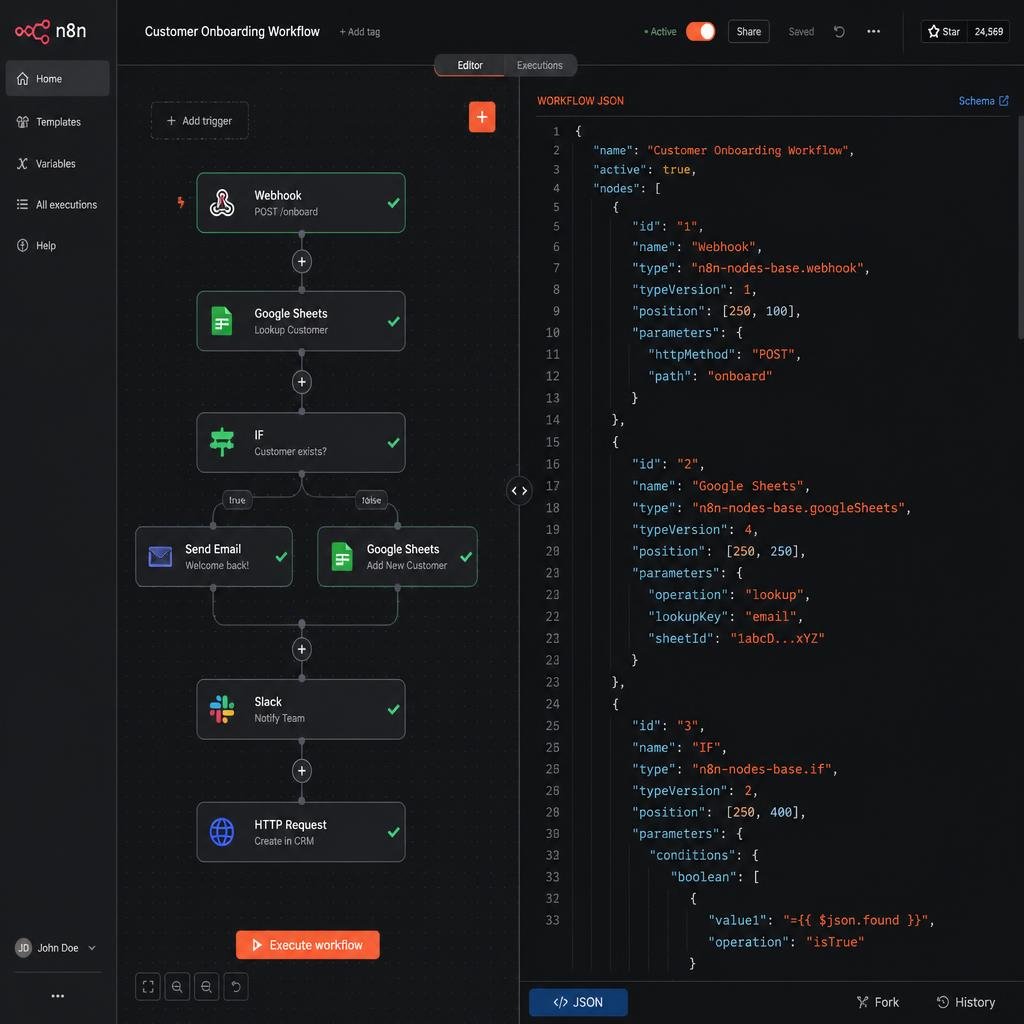Click the true branch label
Screen dimensions: 1024x1024
pos(237,500)
